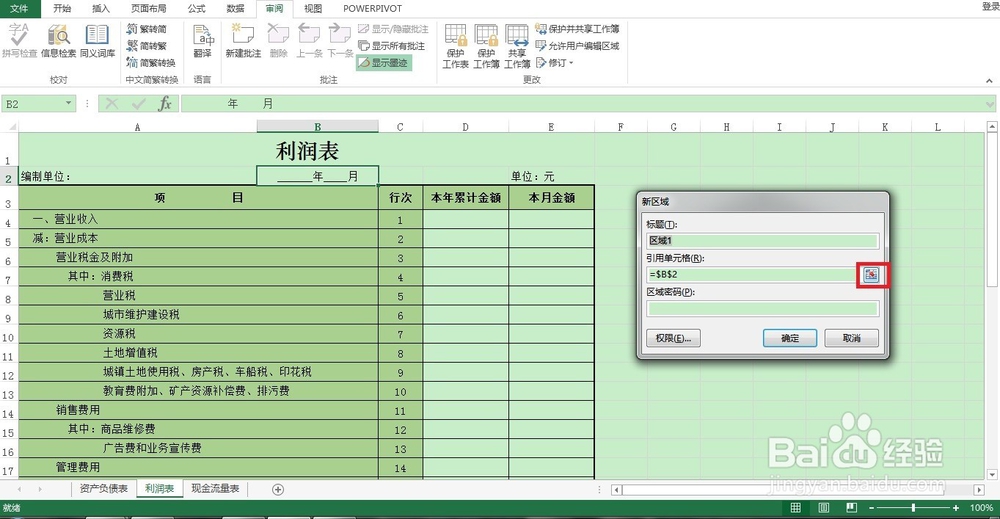The image size is (1000, 519).
Task: Click the cancel entry X icon
Action: 112,103
